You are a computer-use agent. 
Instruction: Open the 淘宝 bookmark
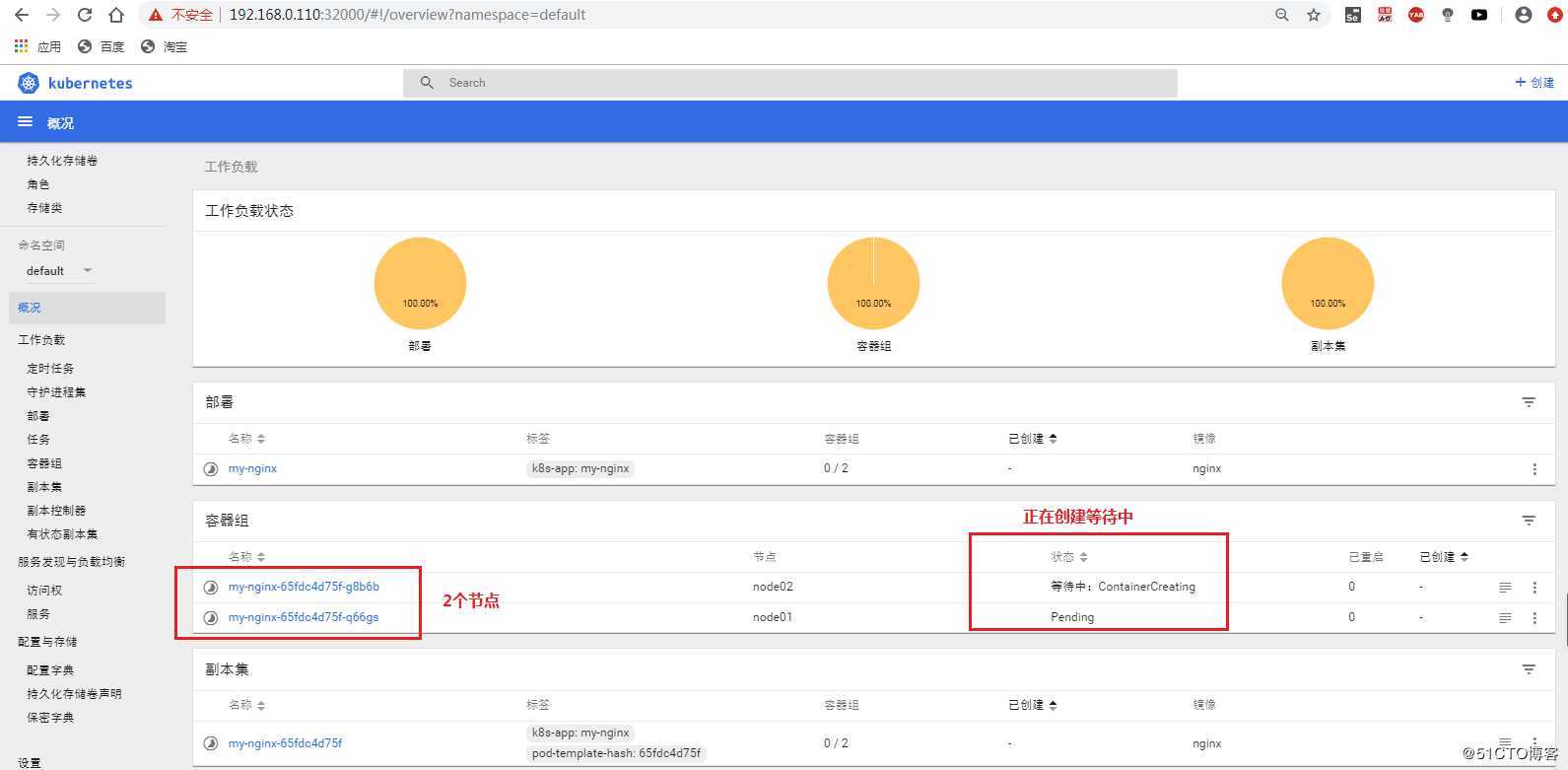click(164, 46)
